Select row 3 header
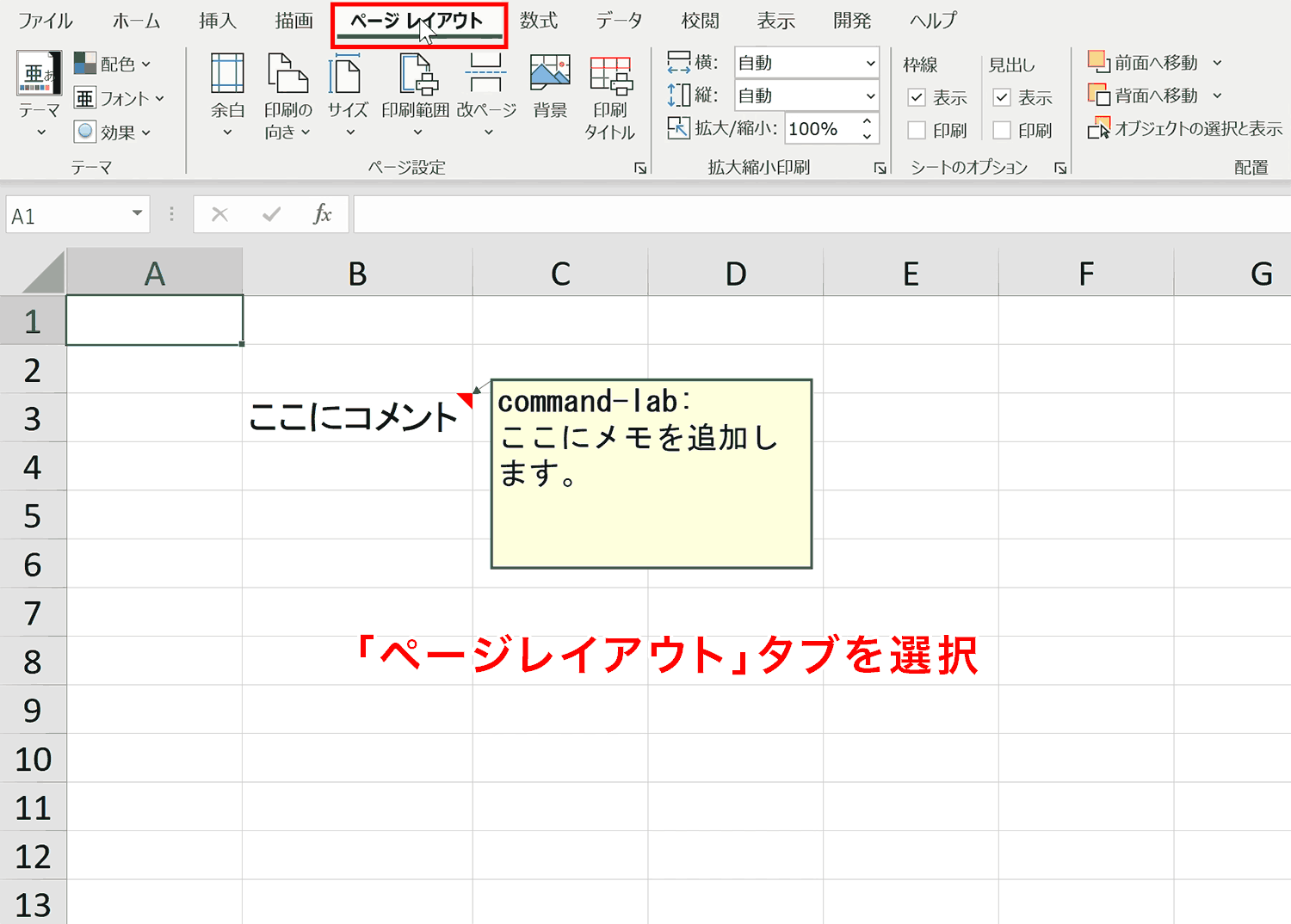1291x924 pixels. tap(33, 418)
